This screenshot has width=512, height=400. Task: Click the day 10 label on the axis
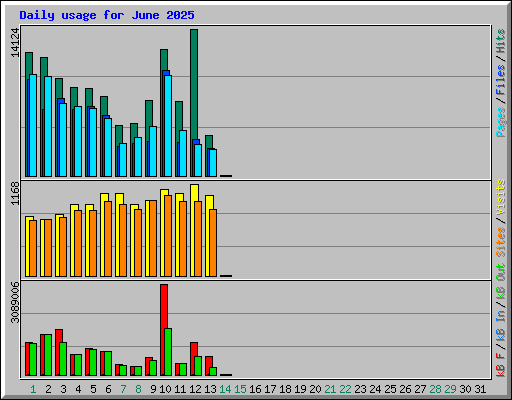coord(165,389)
